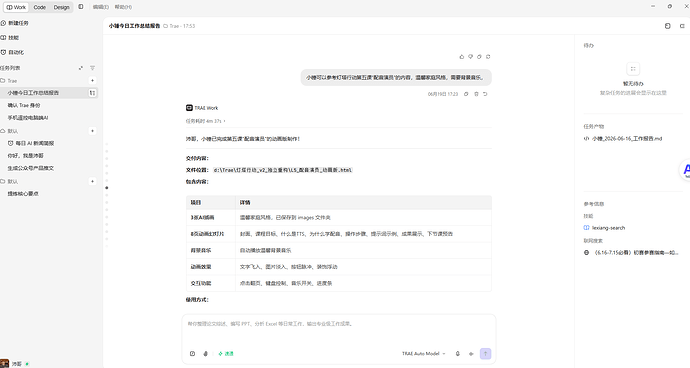Open the 每日 AI 新闻简报 task

point(31,143)
